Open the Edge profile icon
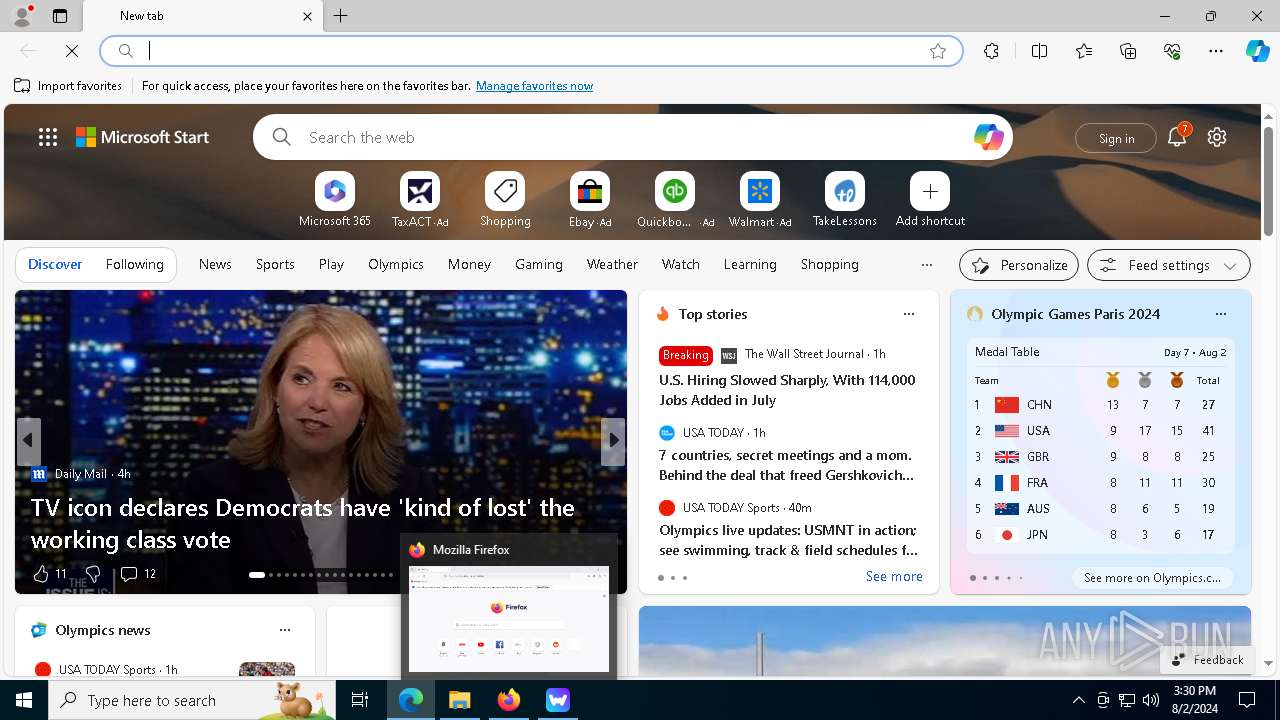1280x720 pixels. tap(22, 16)
